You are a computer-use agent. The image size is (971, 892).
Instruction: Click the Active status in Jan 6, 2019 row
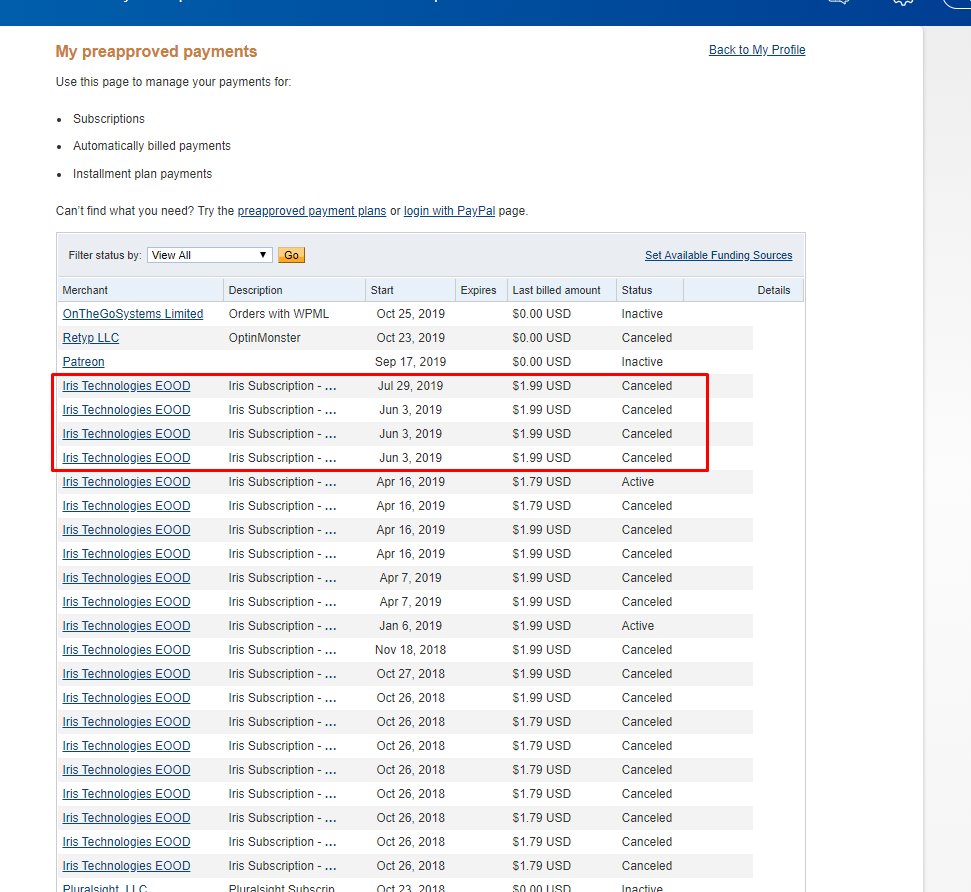(x=638, y=626)
